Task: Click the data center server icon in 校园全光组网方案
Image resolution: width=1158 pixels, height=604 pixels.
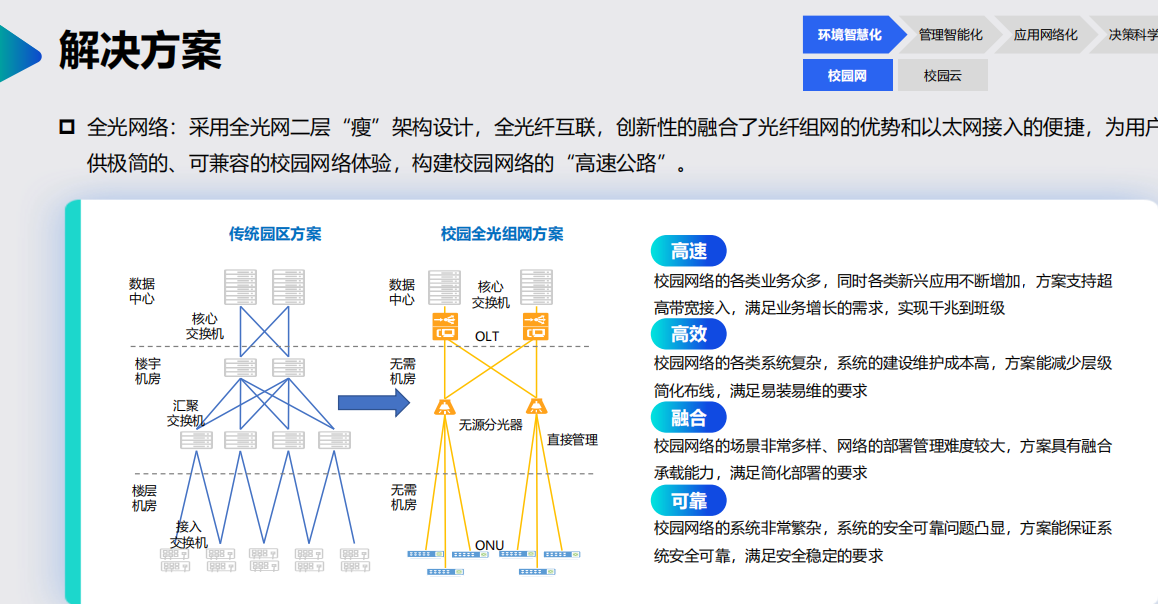Action: coord(445,288)
